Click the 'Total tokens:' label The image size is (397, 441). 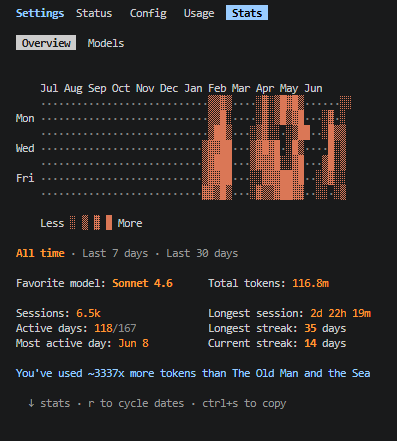point(247,283)
